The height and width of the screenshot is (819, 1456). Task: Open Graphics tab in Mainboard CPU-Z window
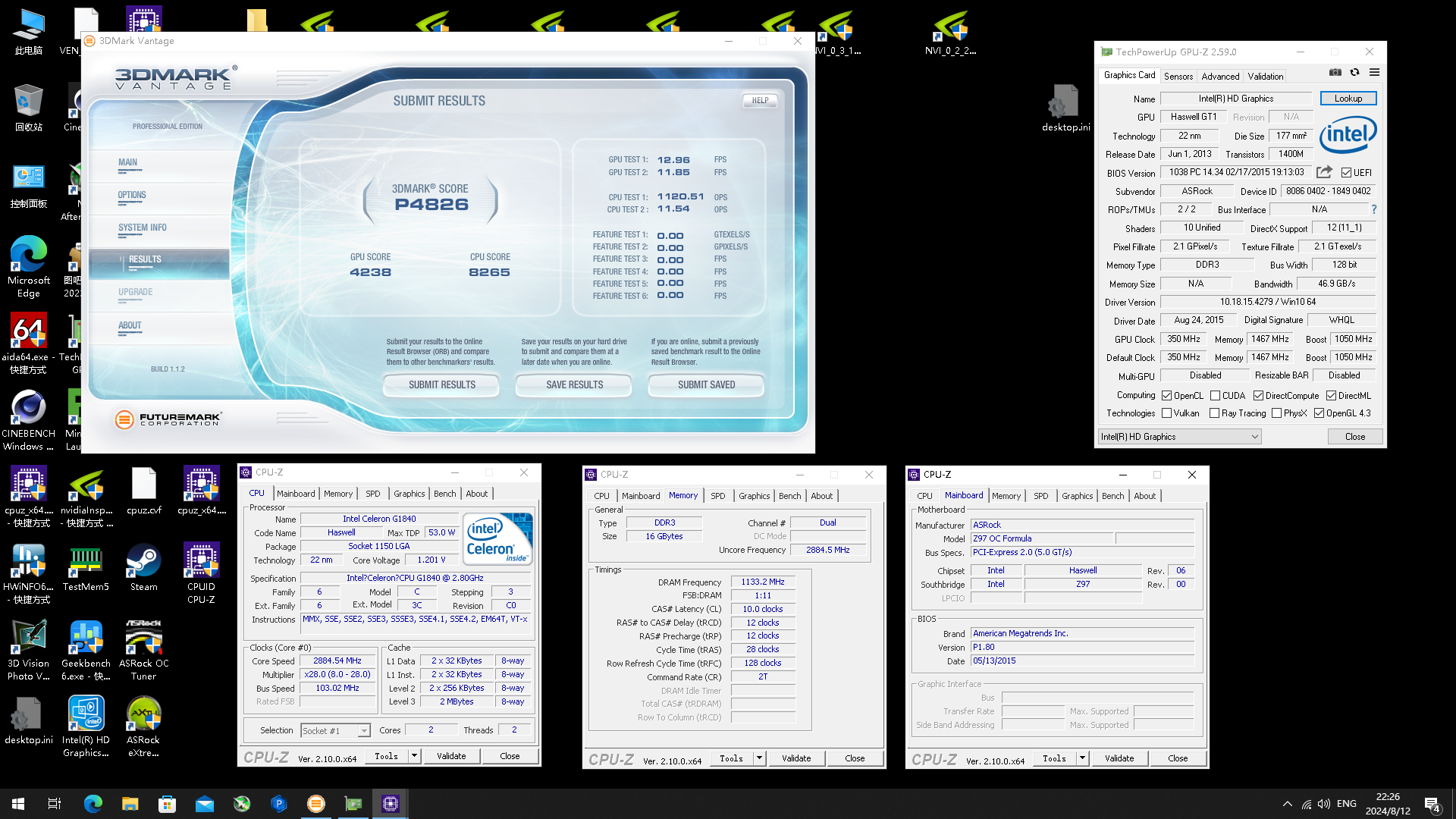pyautogui.click(x=1078, y=496)
